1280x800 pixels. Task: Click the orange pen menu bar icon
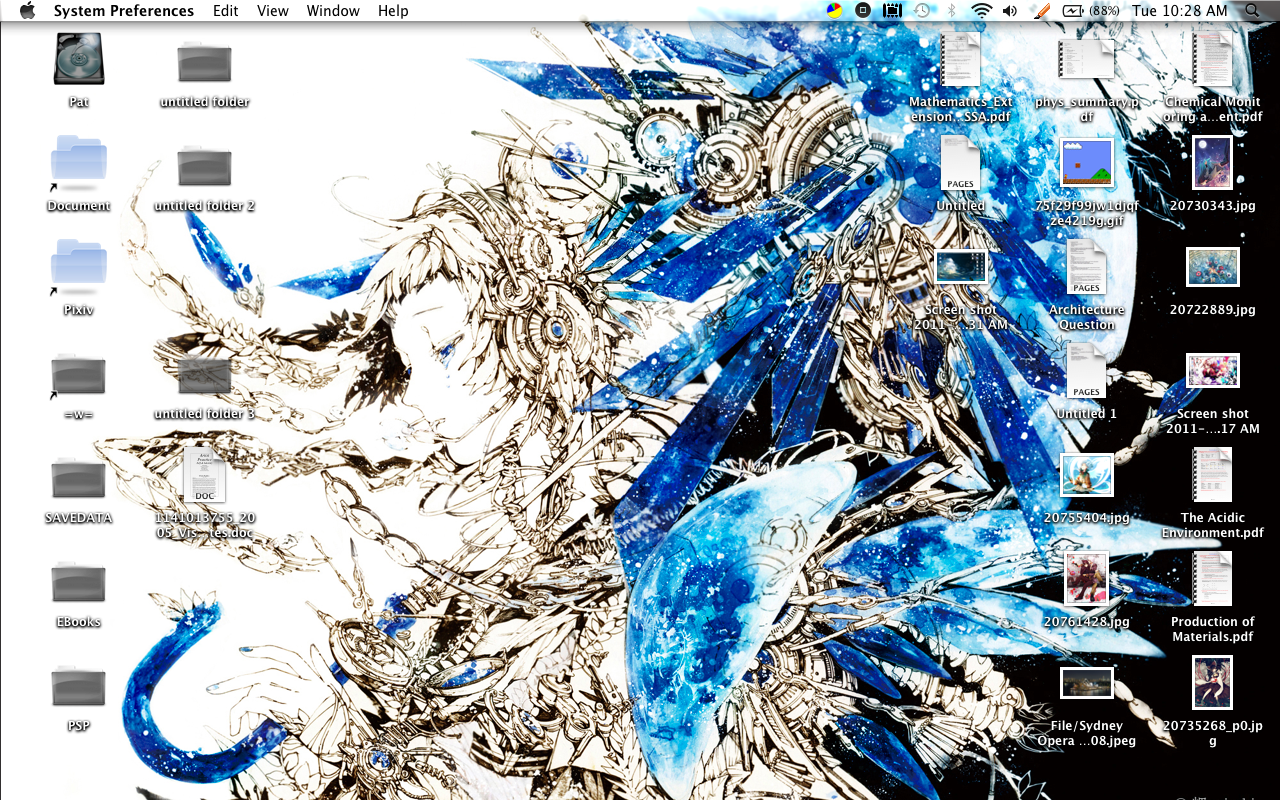click(1041, 11)
